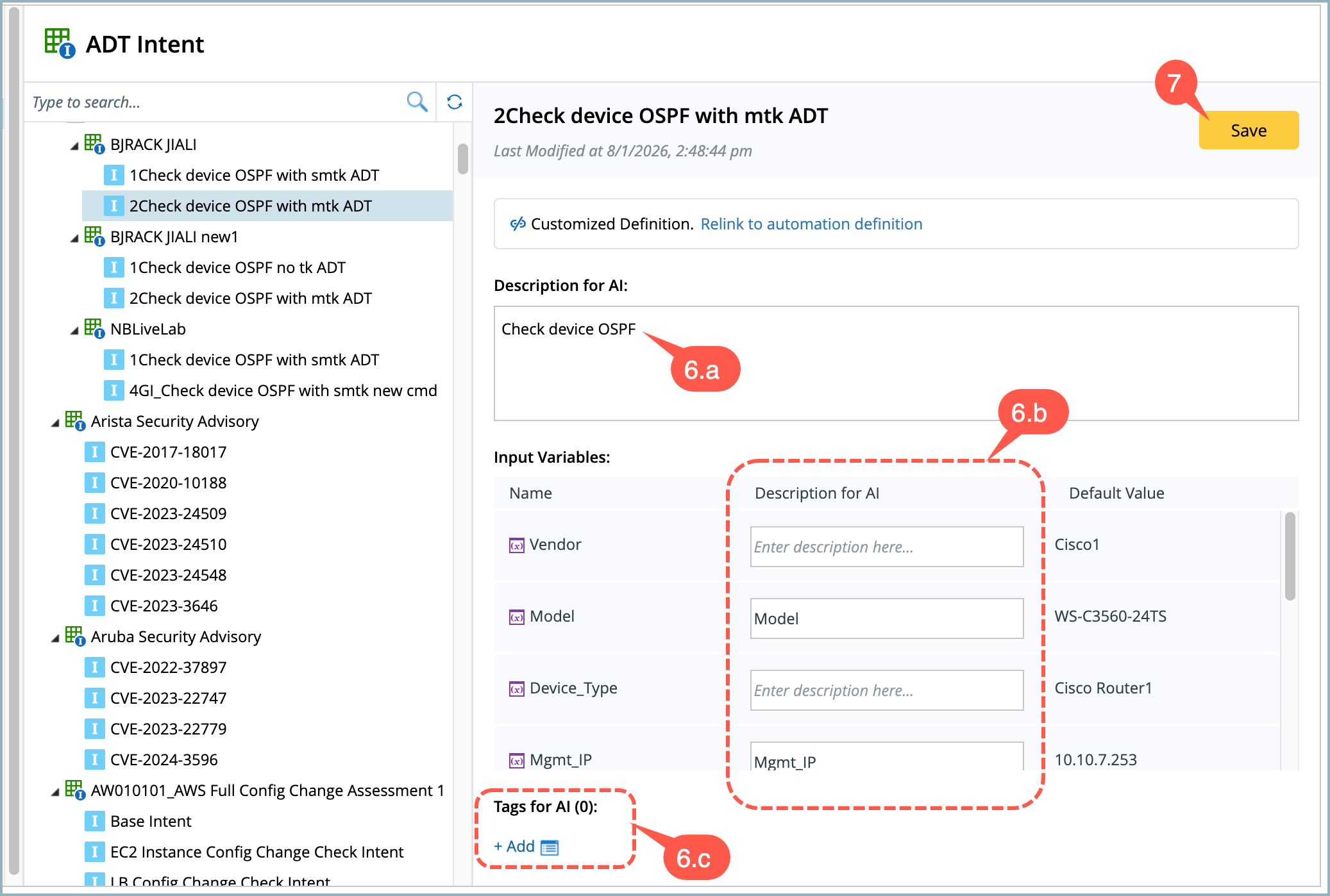Click + Add under Tags for AI
This screenshot has width=1330, height=896.
click(x=514, y=847)
